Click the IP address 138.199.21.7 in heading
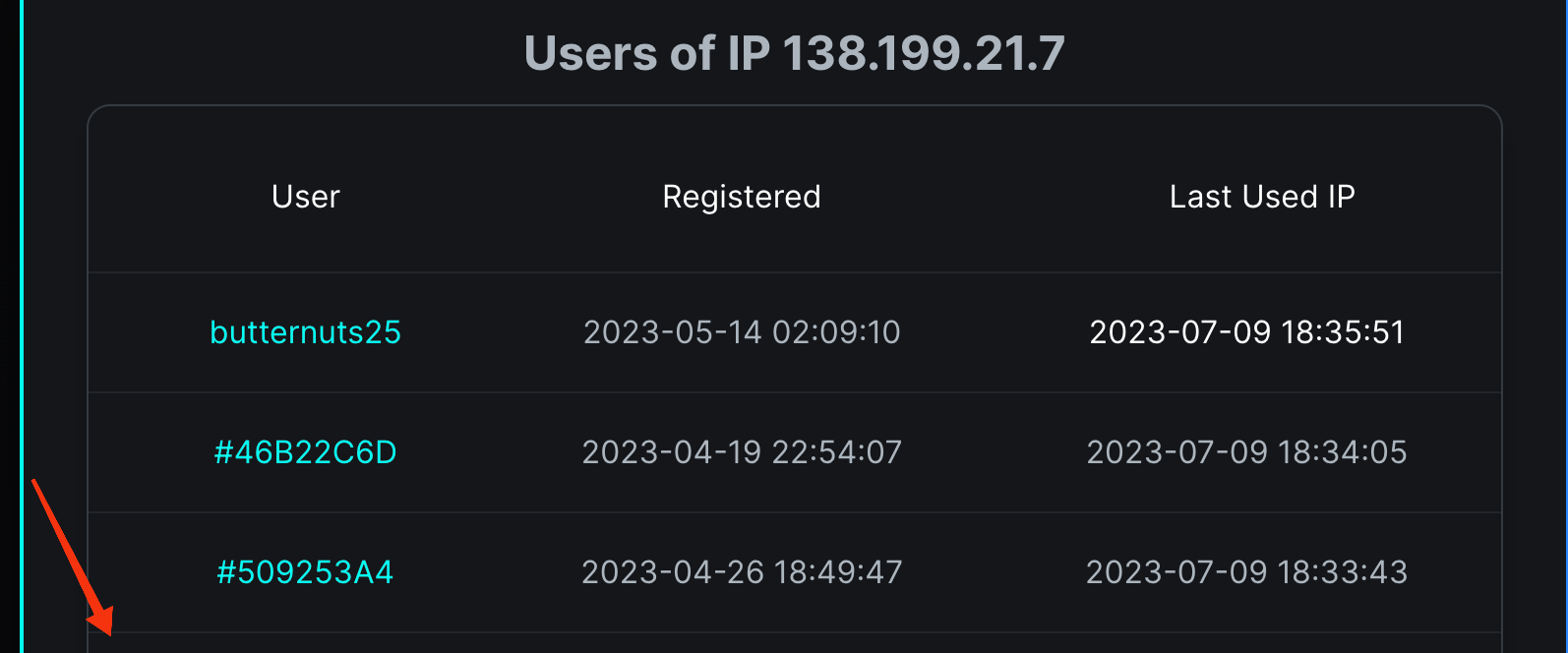The height and width of the screenshot is (653, 1568). pos(924,53)
